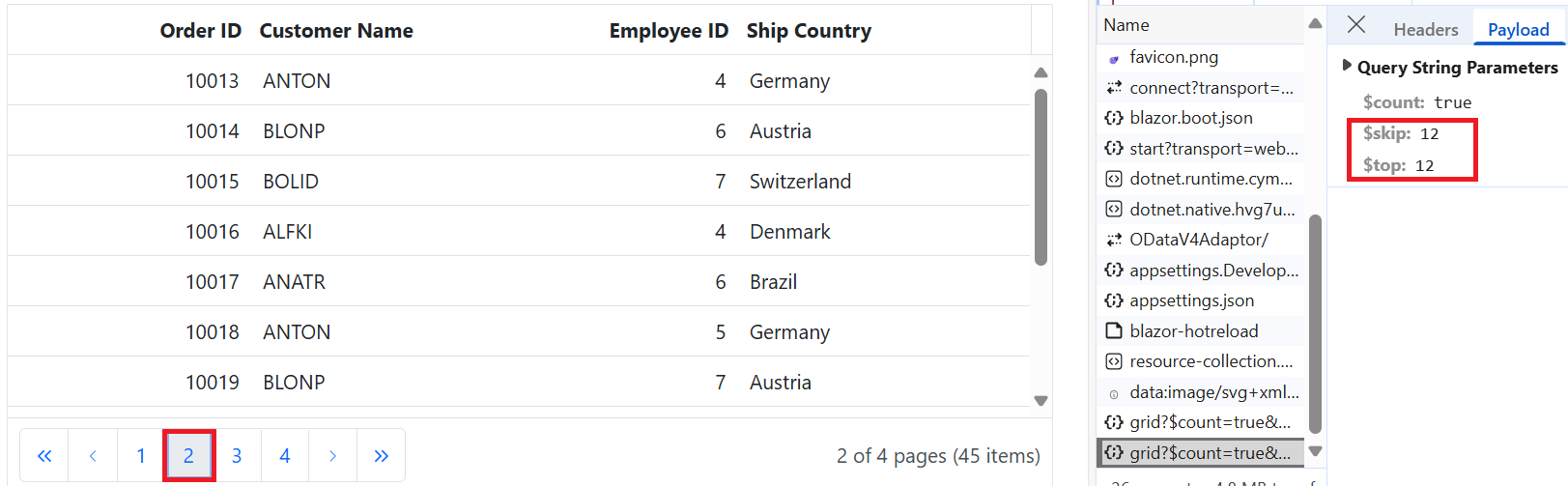
Task: Select page 3 in pager
Action: [237, 456]
